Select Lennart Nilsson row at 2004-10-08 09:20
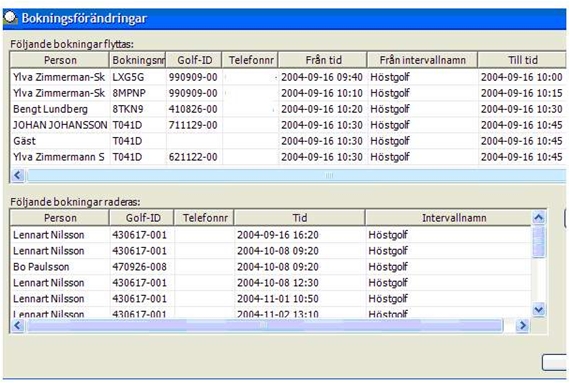 pyautogui.click(x=271, y=251)
